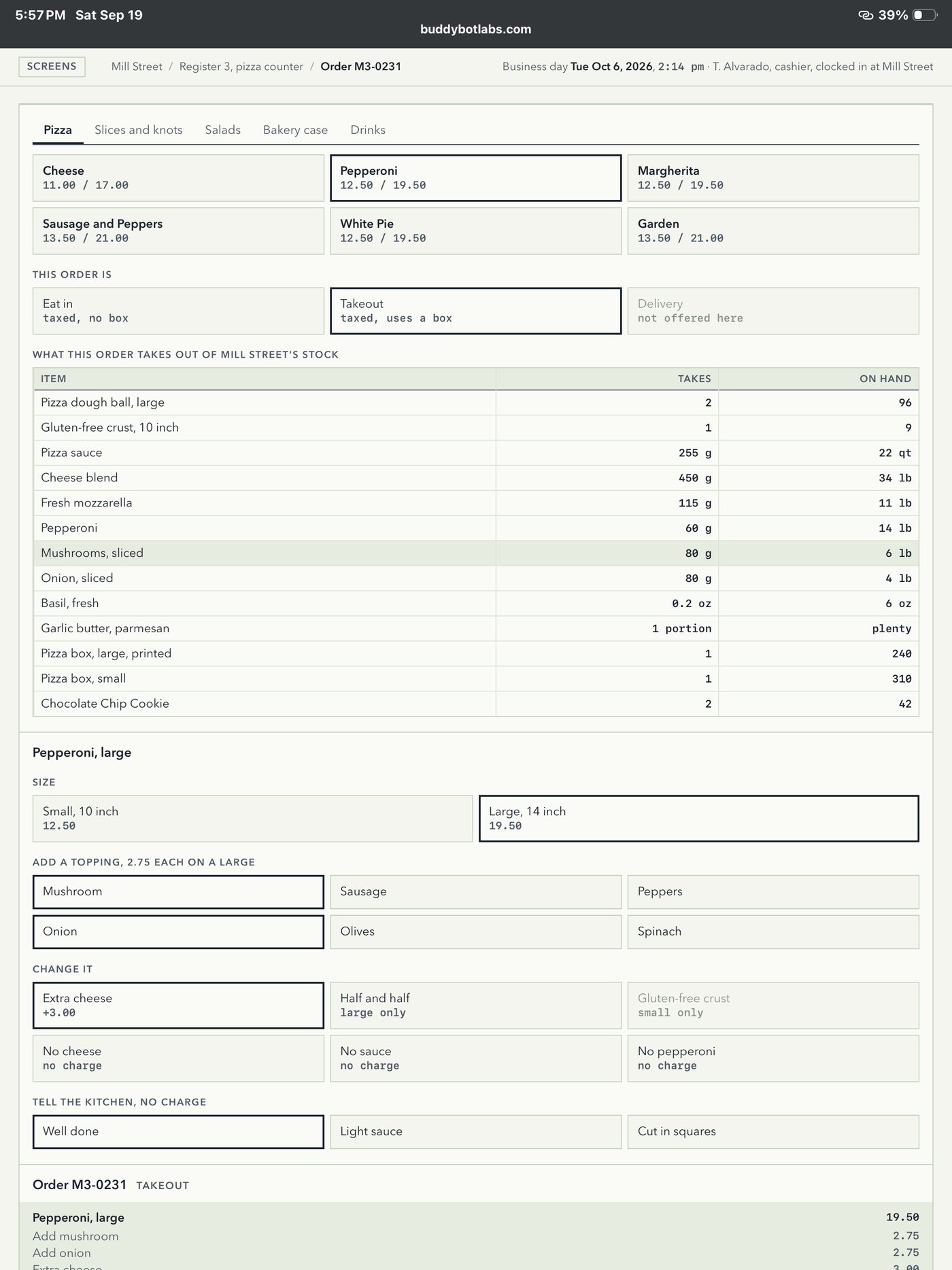952x1270 pixels.
Task: Select Pepperoni, large order line
Action: [476, 1218]
